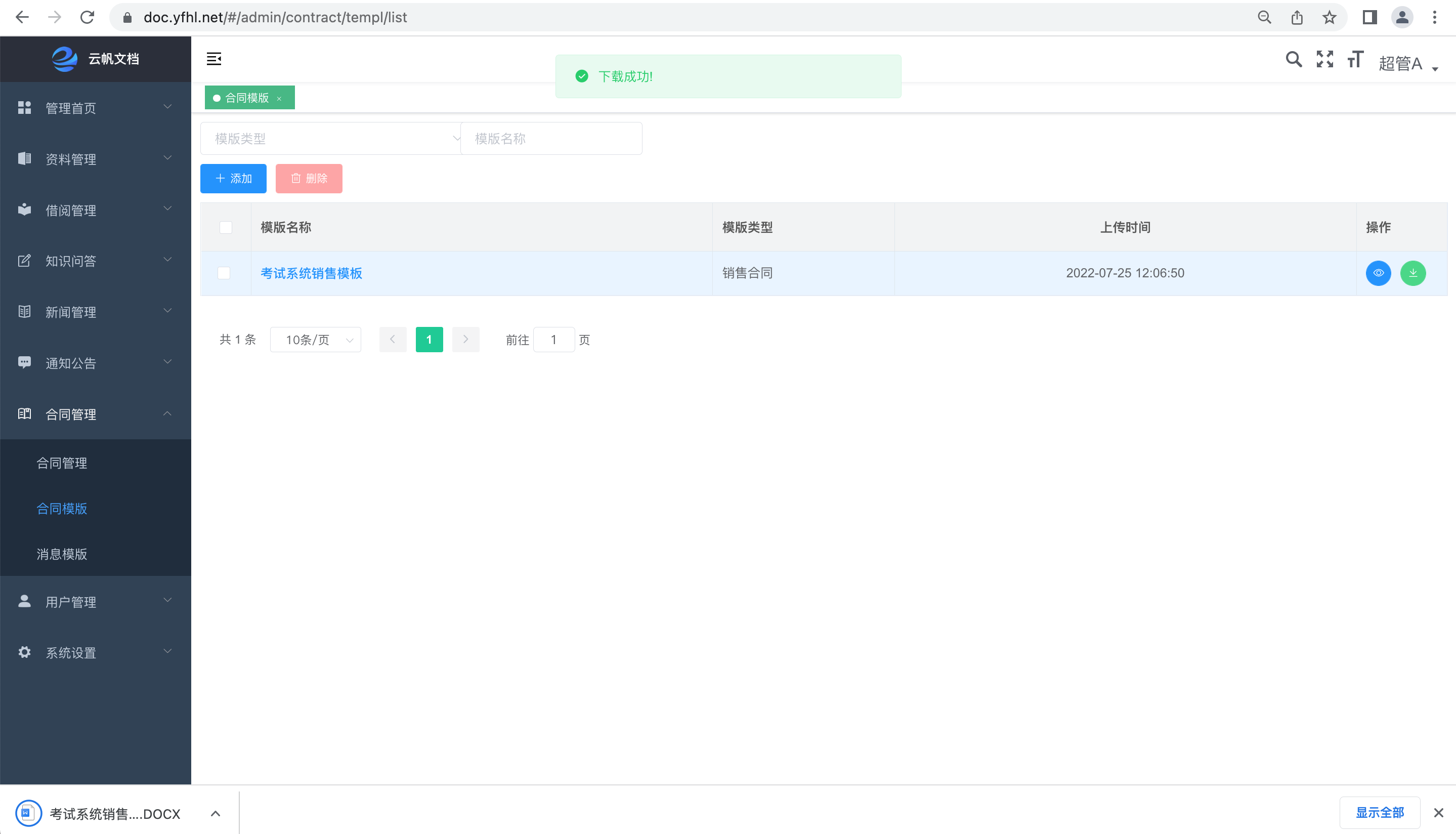
Task: Click the 添加 button
Action: click(233, 179)
